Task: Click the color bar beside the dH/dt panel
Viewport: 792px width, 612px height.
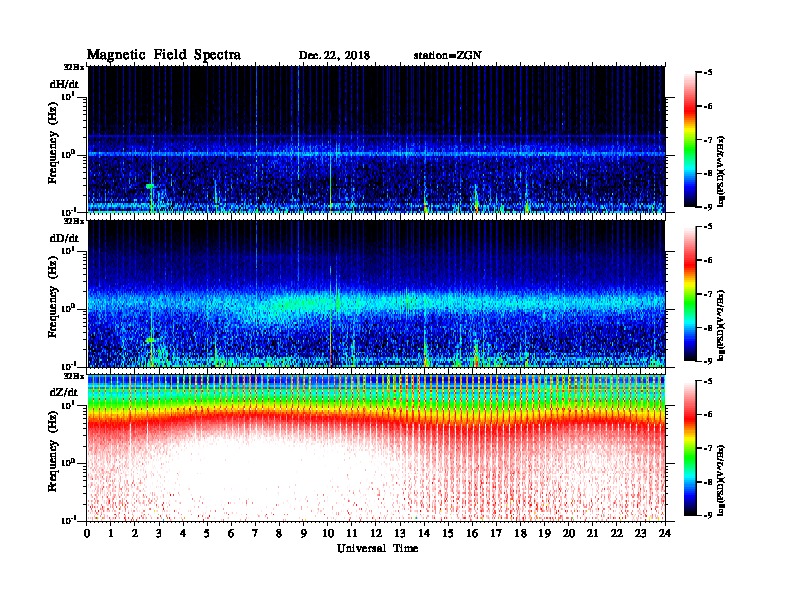Action: pos(689,139)
